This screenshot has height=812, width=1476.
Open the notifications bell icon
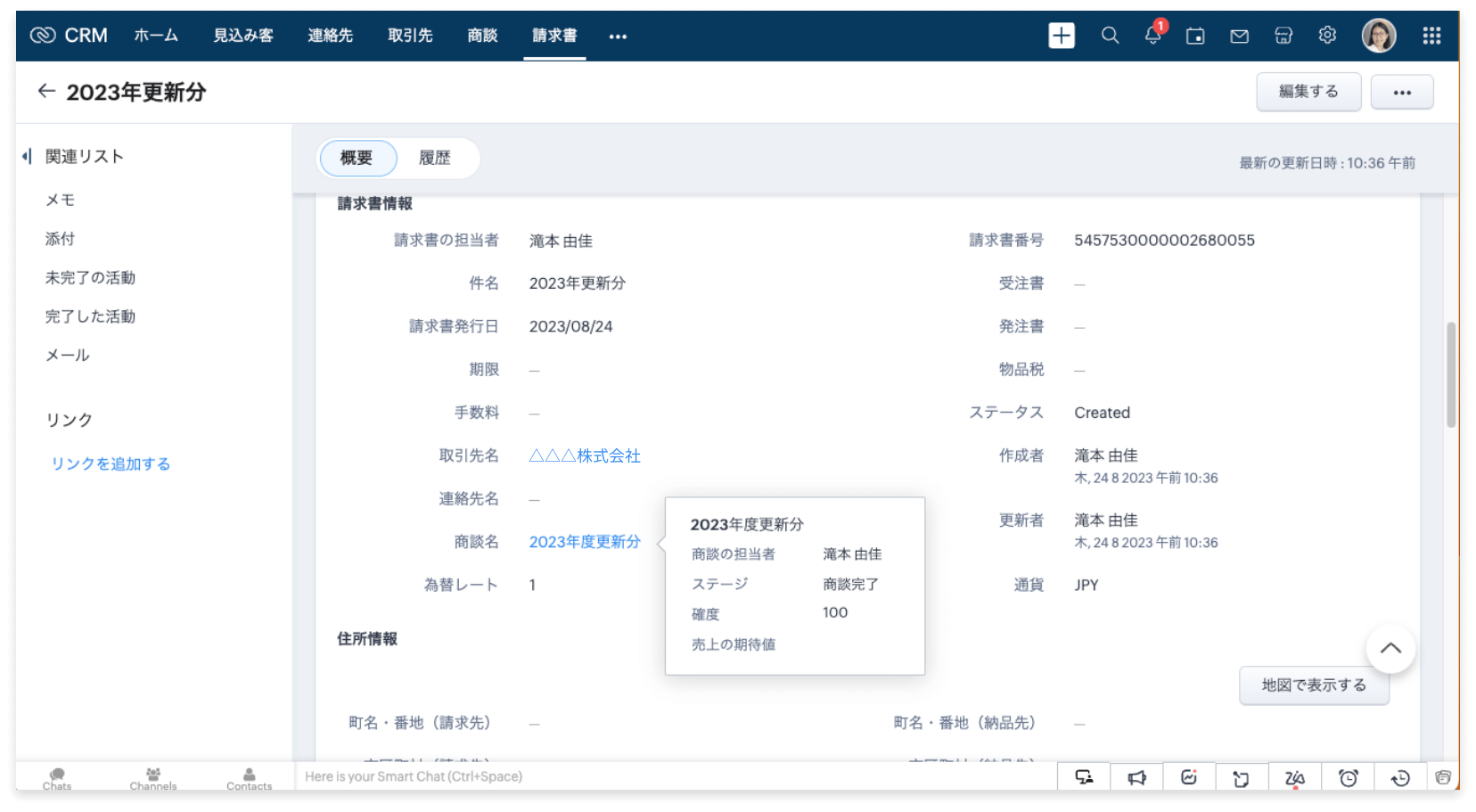click(x=1153, y=36)
